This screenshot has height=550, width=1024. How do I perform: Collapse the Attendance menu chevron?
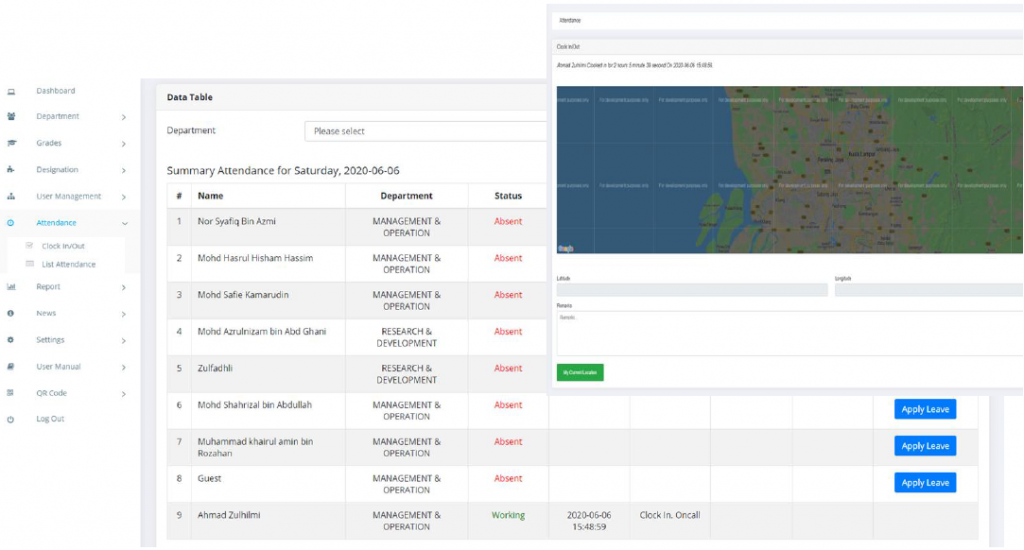point(124,224)
